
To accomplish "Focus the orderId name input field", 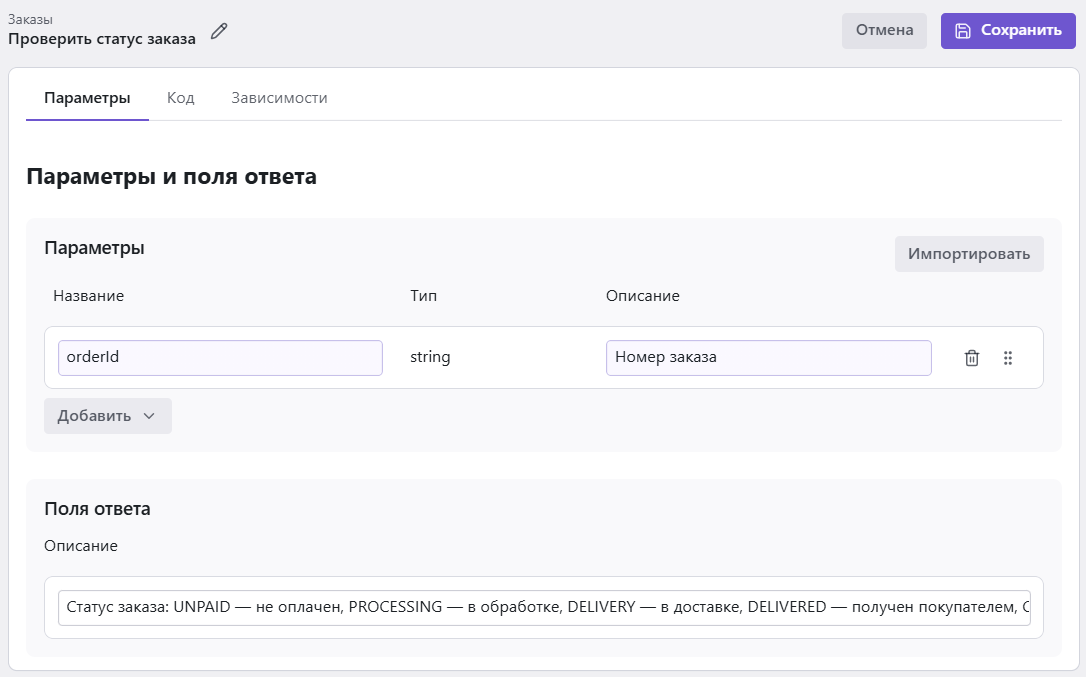I will tap(220, 358).
